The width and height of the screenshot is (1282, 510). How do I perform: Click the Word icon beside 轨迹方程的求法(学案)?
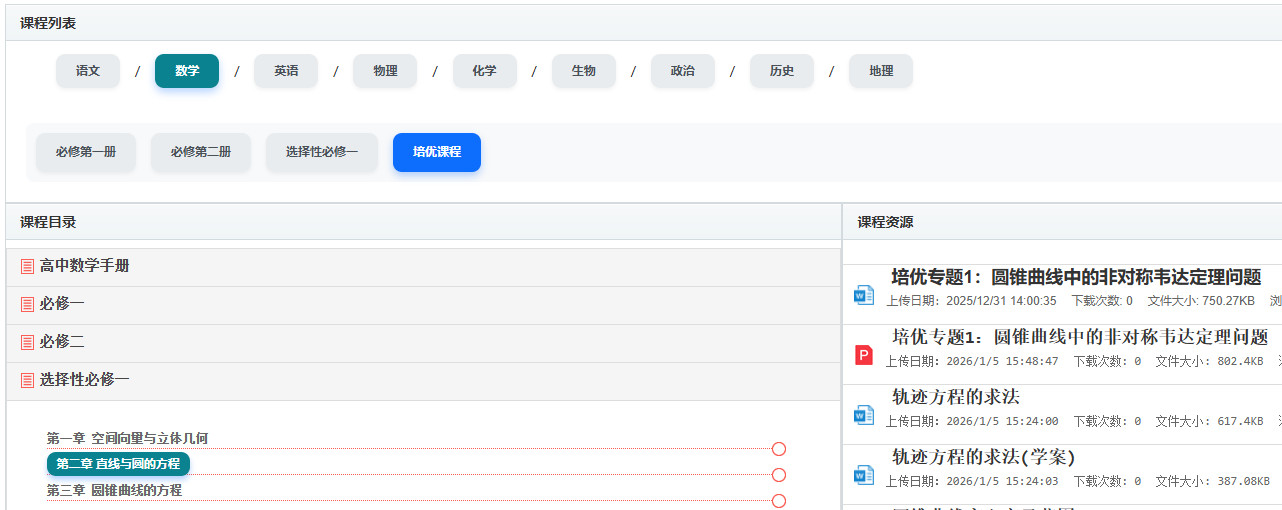point(863,475)
